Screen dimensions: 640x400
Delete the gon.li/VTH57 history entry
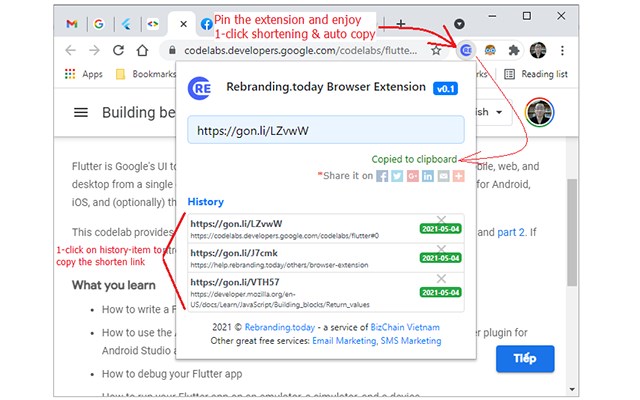441,278
